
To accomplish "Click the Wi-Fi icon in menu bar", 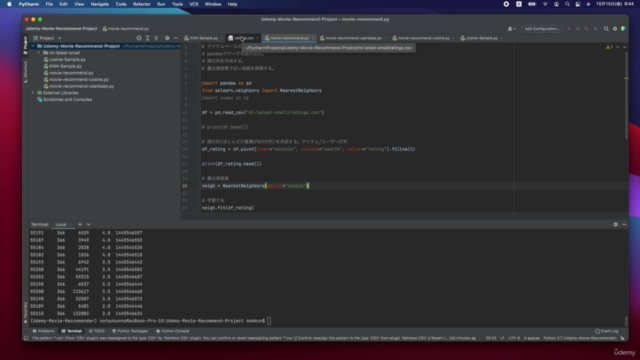I will click(x=545, y=4).
